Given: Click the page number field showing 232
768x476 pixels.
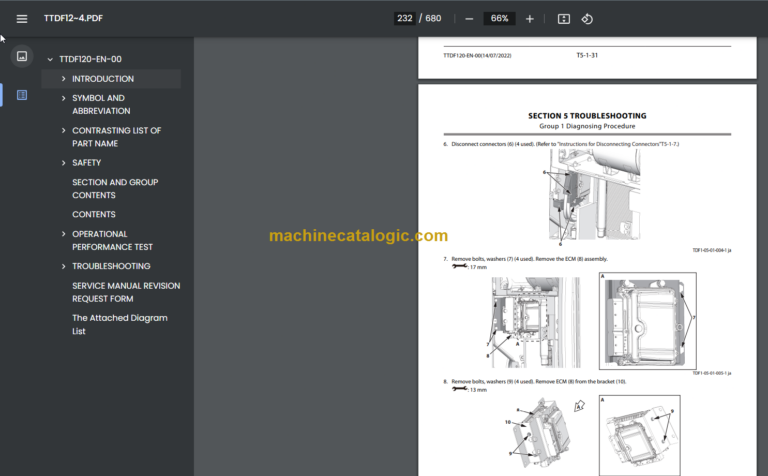Looking at the screenshot, I should (405, 19).
